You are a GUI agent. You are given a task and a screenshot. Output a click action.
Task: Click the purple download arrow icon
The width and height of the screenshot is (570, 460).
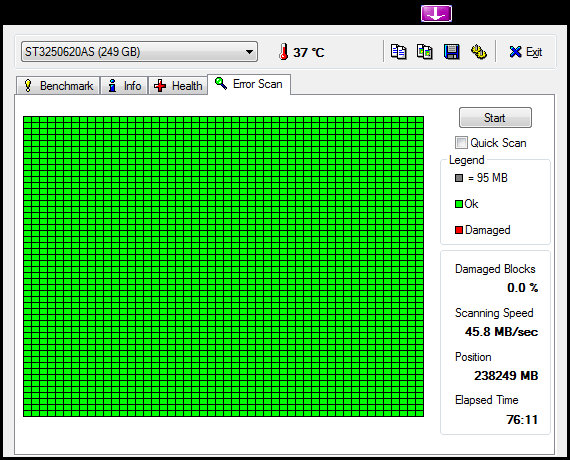436,13
